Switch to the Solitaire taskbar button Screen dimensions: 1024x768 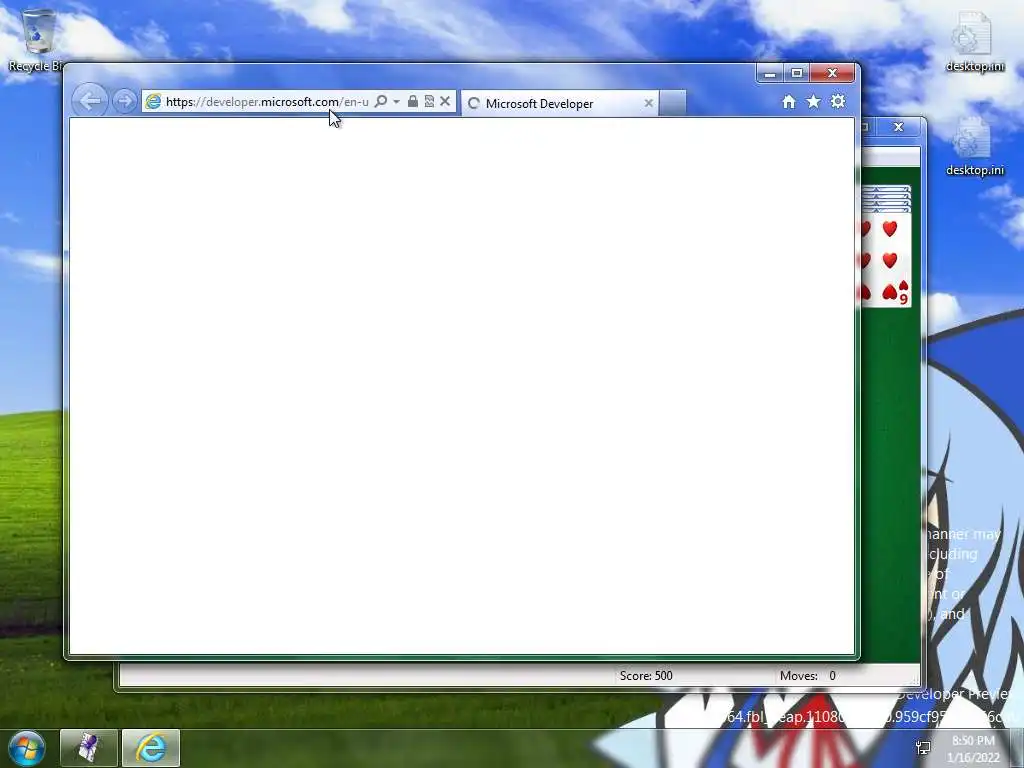click(x=89, y=748)
